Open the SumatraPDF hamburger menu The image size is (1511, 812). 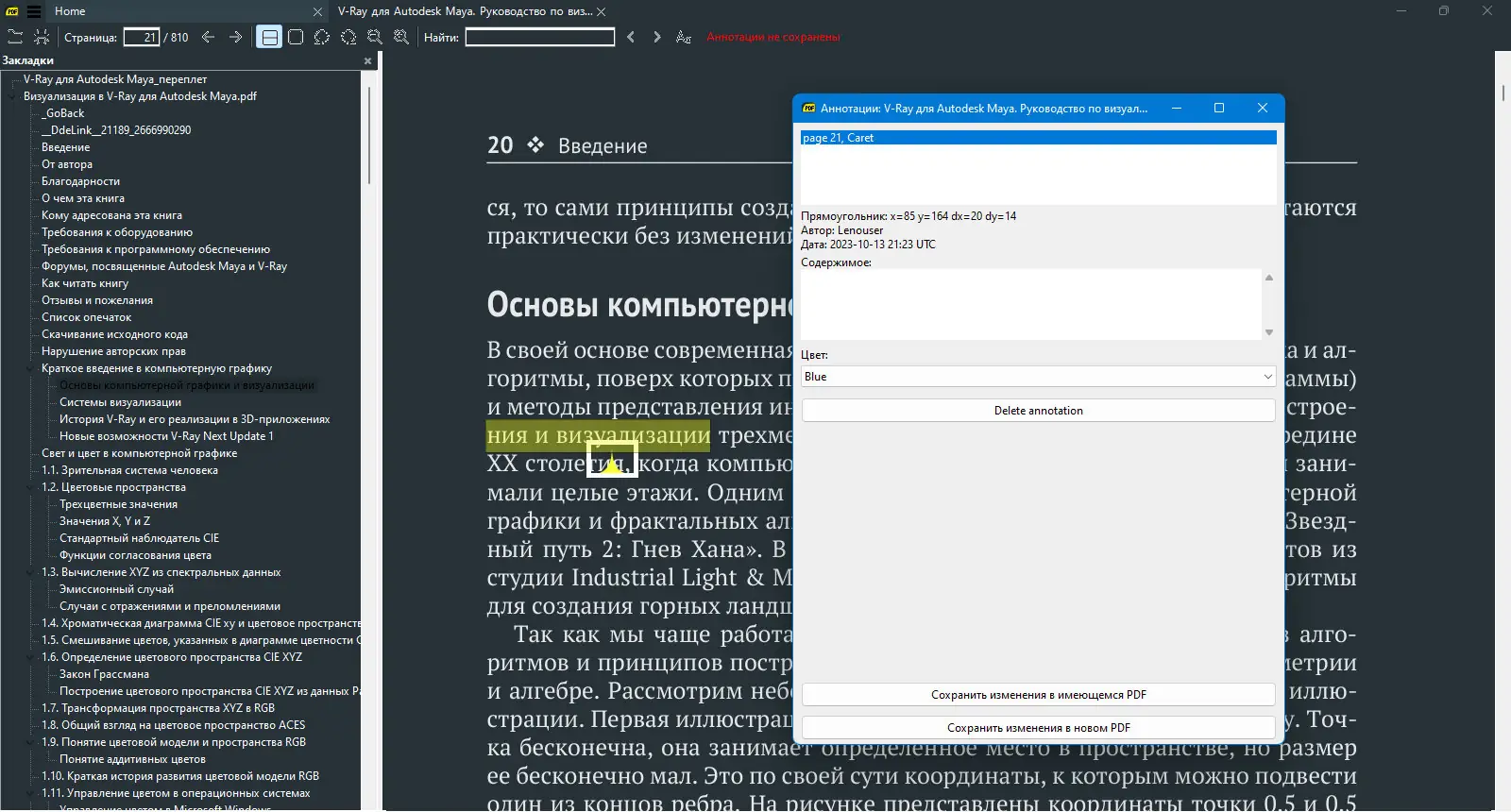pyautogui.click(x=34, y=11)
